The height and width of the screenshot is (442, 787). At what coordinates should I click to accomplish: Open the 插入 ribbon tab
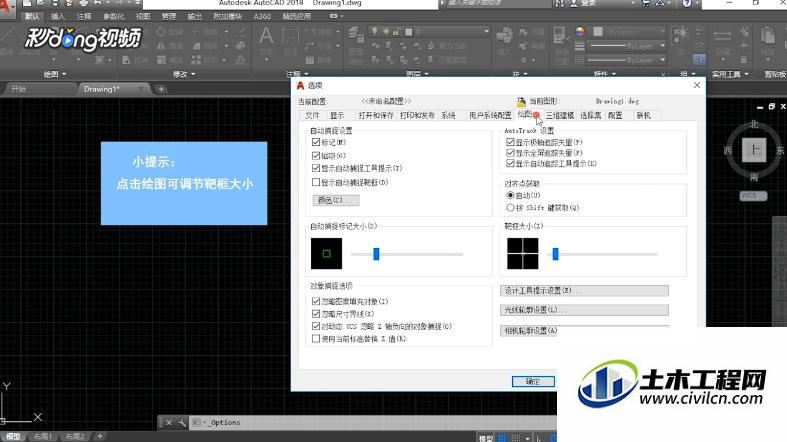tap(58, 17)
